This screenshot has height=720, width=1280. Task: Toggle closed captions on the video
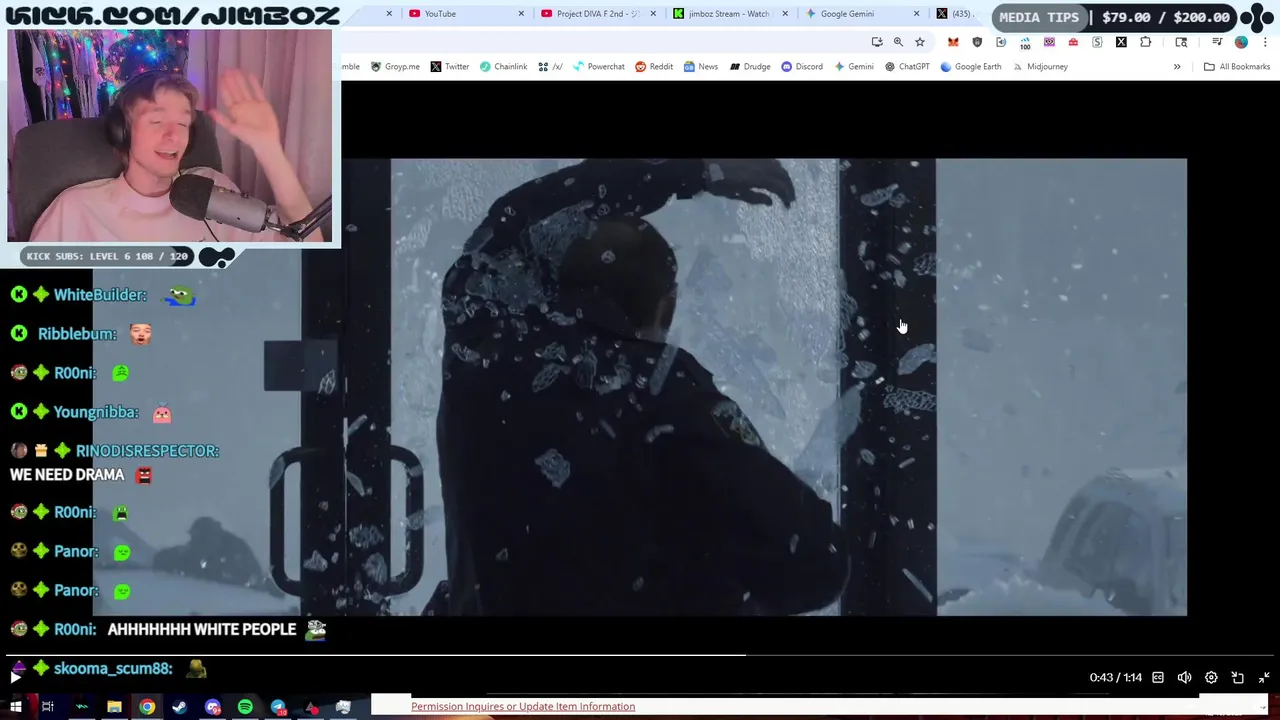pyautogui.click(x=1158, y=677)
